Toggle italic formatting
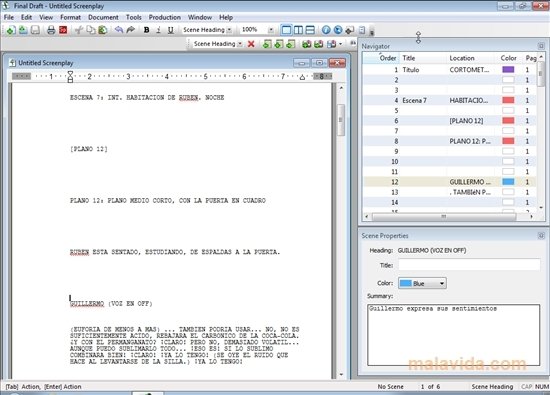This screenshot has width=550, height=395. tap(159, 30)
